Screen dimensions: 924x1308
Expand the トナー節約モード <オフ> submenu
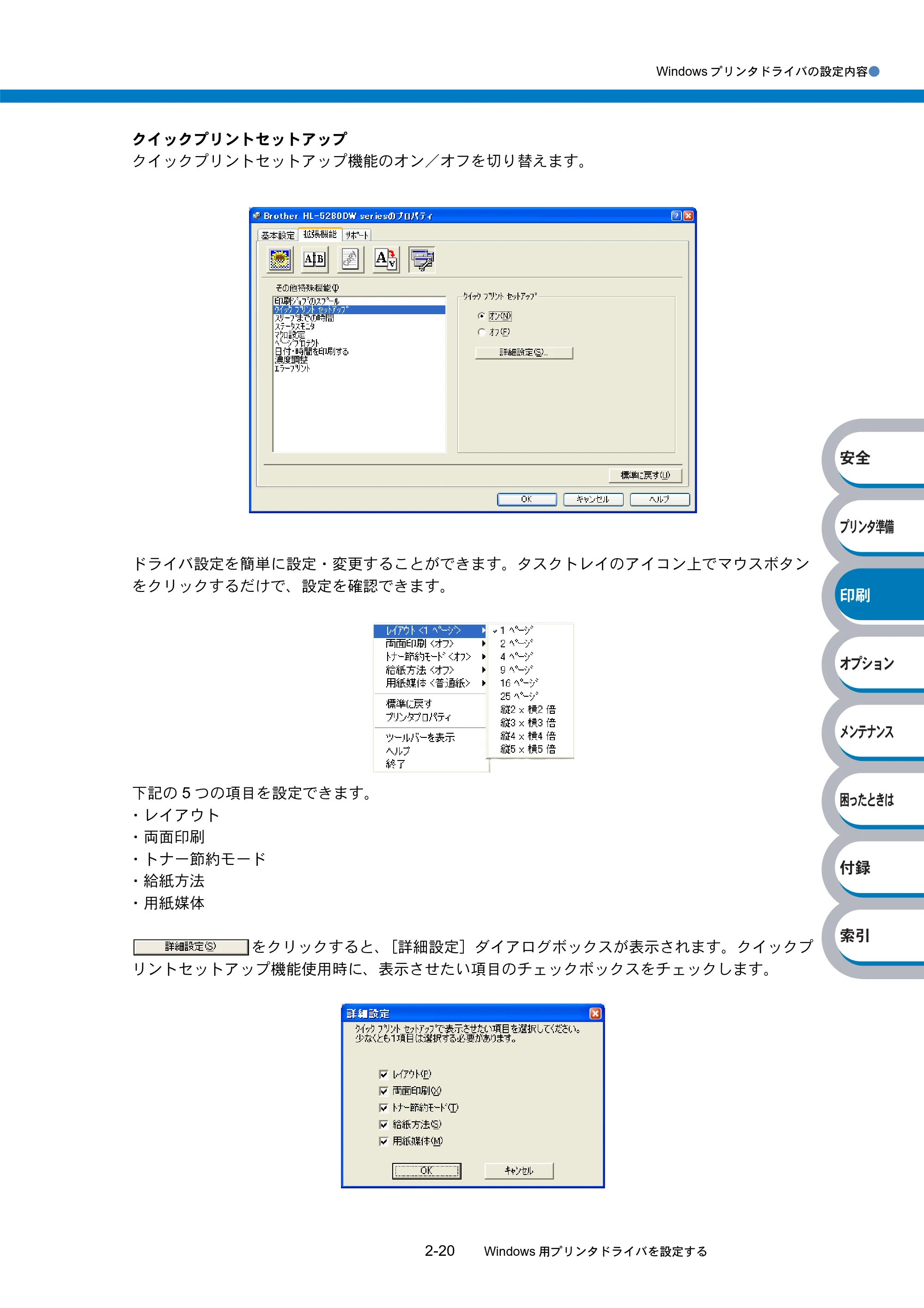[430, 657]
